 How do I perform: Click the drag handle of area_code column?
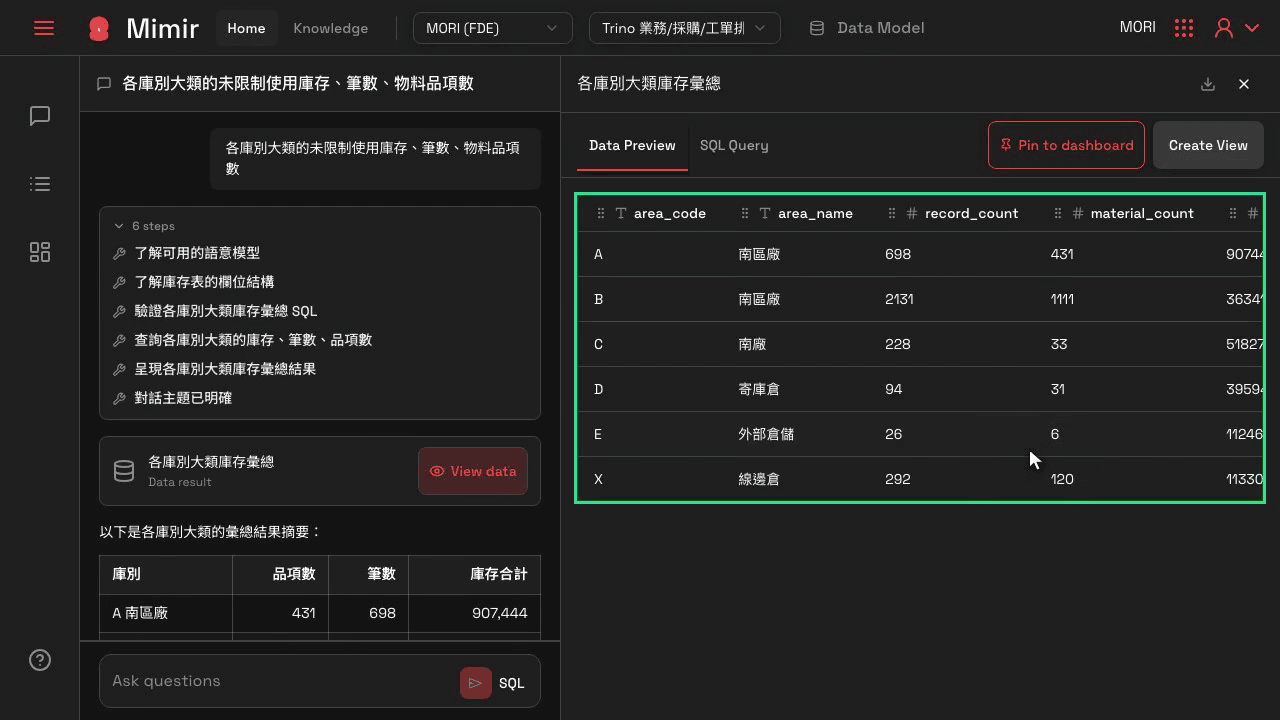[601, 213]
